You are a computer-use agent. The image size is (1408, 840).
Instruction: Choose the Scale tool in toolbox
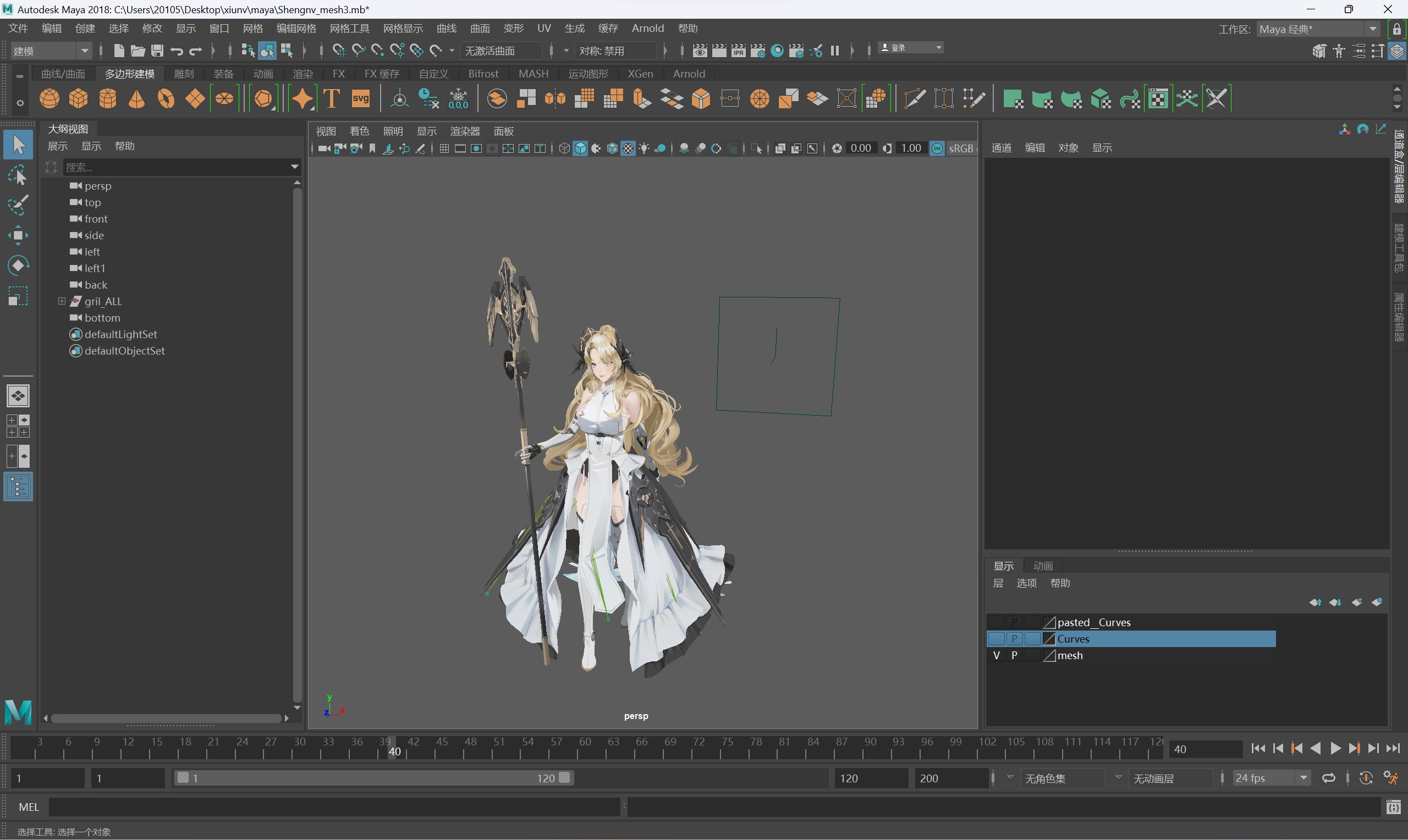coord(18,296)
